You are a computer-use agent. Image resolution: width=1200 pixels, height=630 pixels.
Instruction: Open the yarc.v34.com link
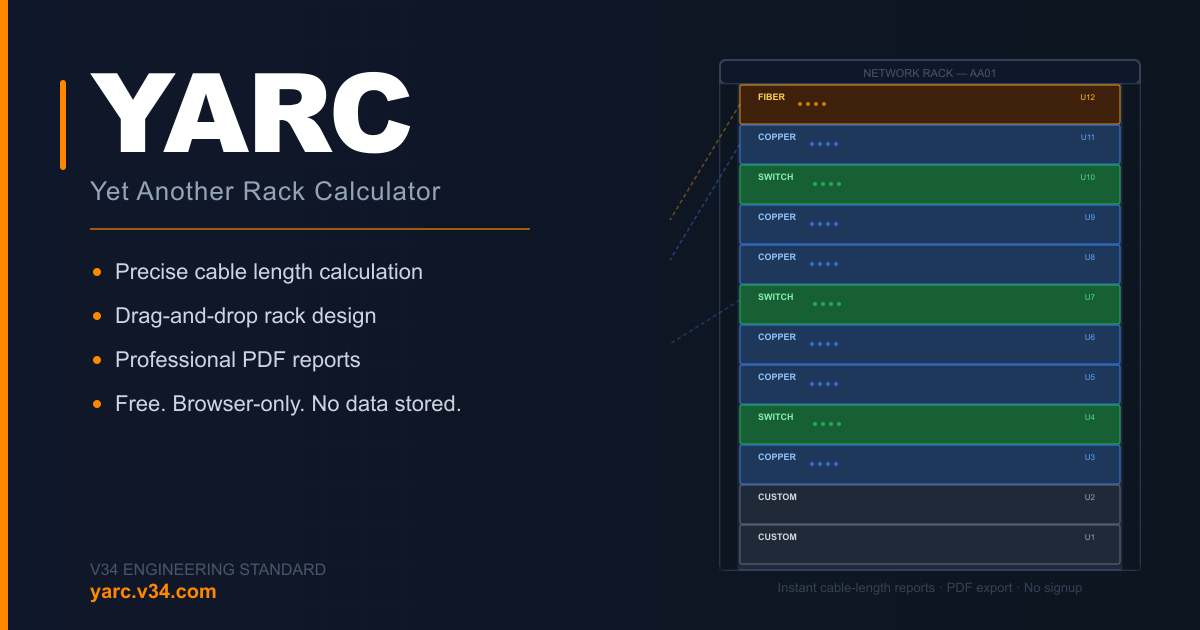pos(153,591)
